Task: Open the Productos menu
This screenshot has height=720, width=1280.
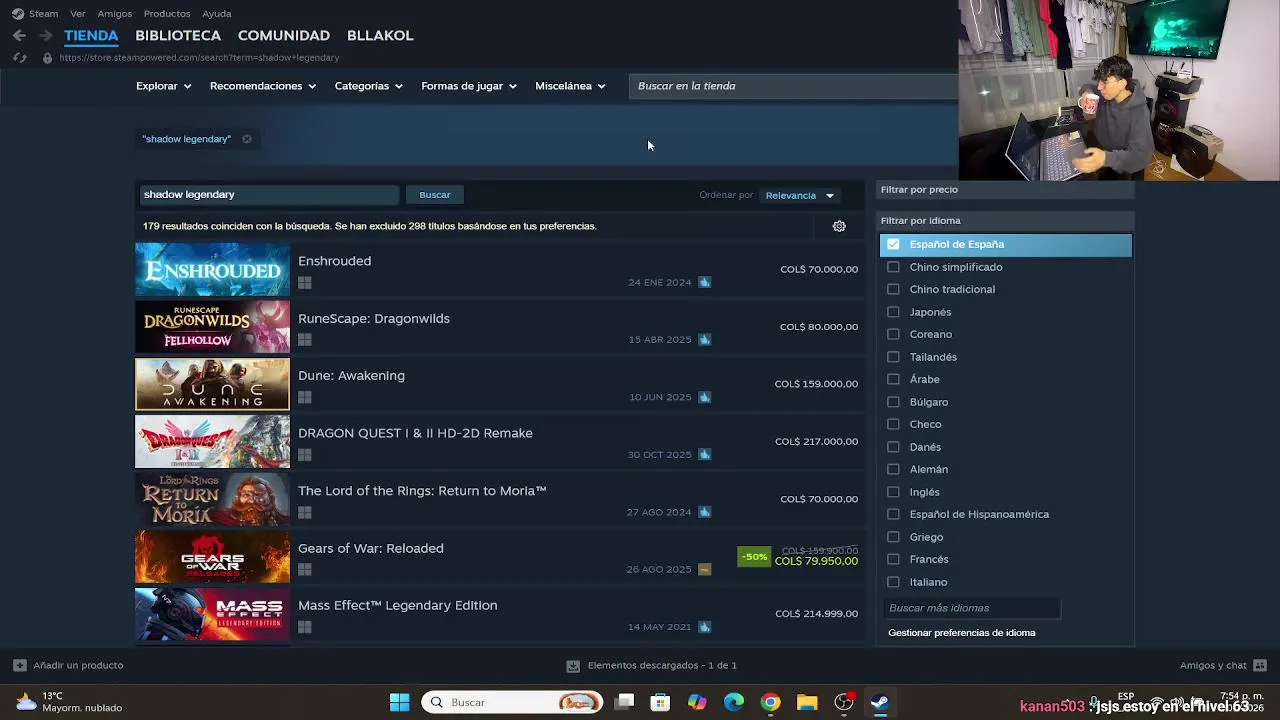Action: coord(167,14)
